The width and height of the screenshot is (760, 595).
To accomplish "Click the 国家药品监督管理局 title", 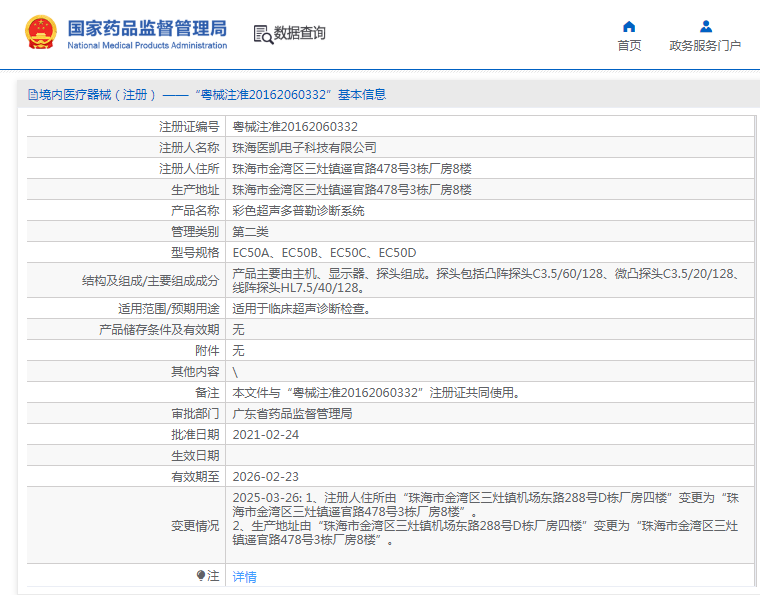I will tap(147, 28).
